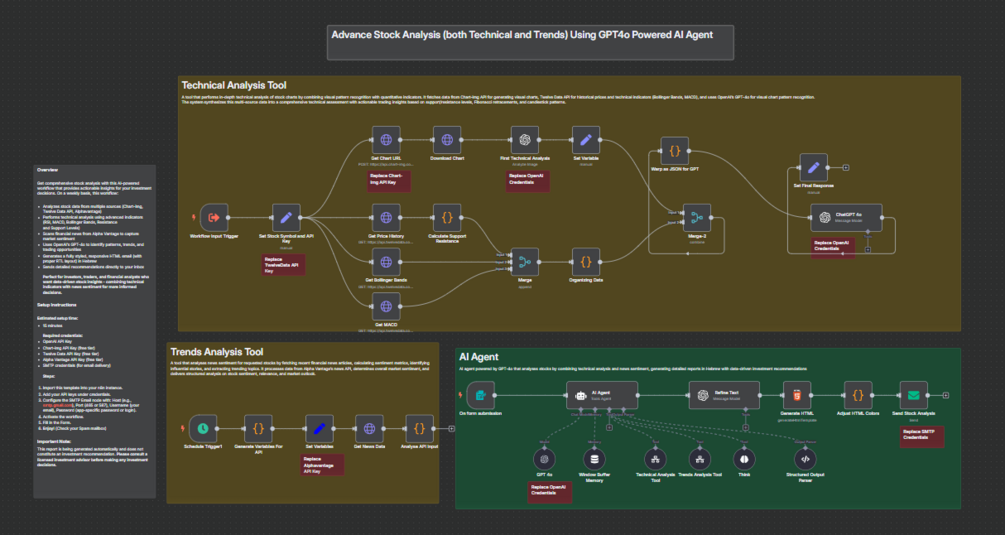Add a tool under the Refine Text node
This screenshot has height=535, width=1005.
click(745, 427)
